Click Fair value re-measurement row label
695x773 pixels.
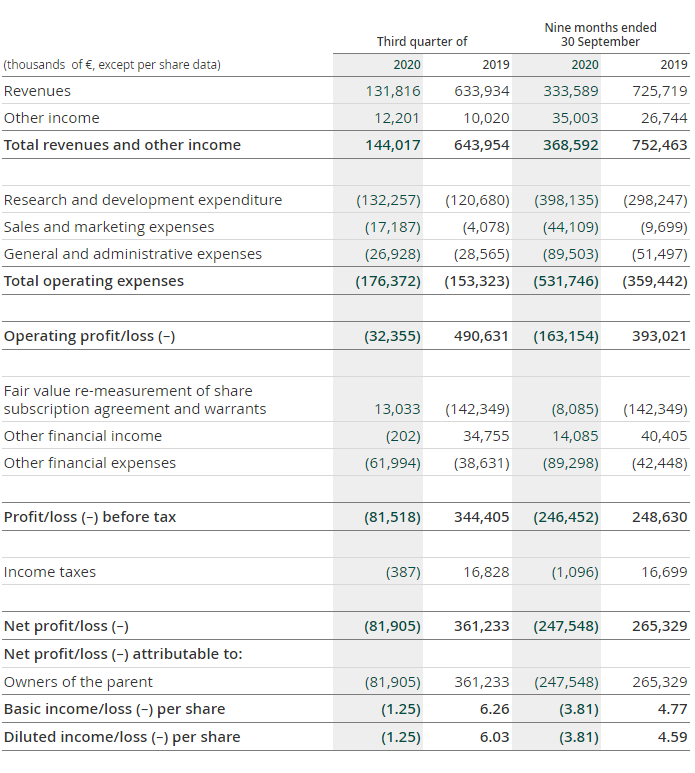[135, 400]
